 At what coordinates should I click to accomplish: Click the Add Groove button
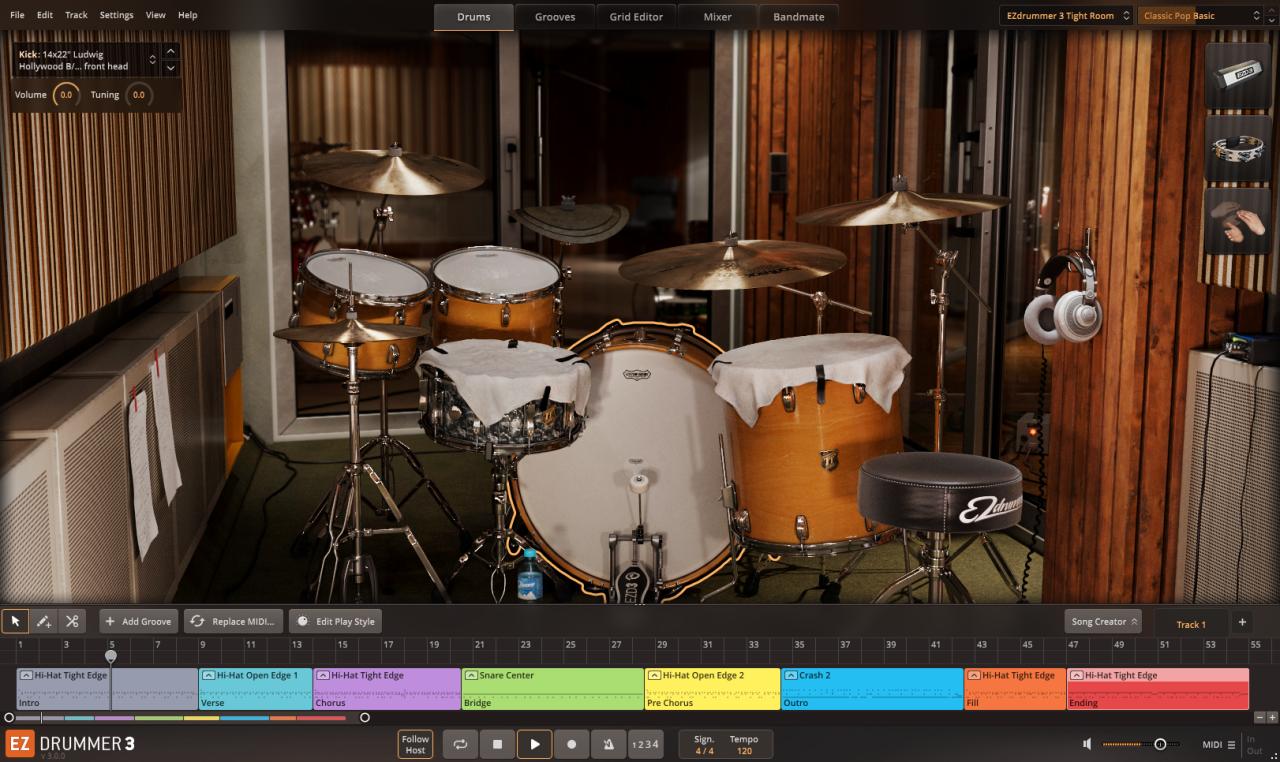click(138, 621)
